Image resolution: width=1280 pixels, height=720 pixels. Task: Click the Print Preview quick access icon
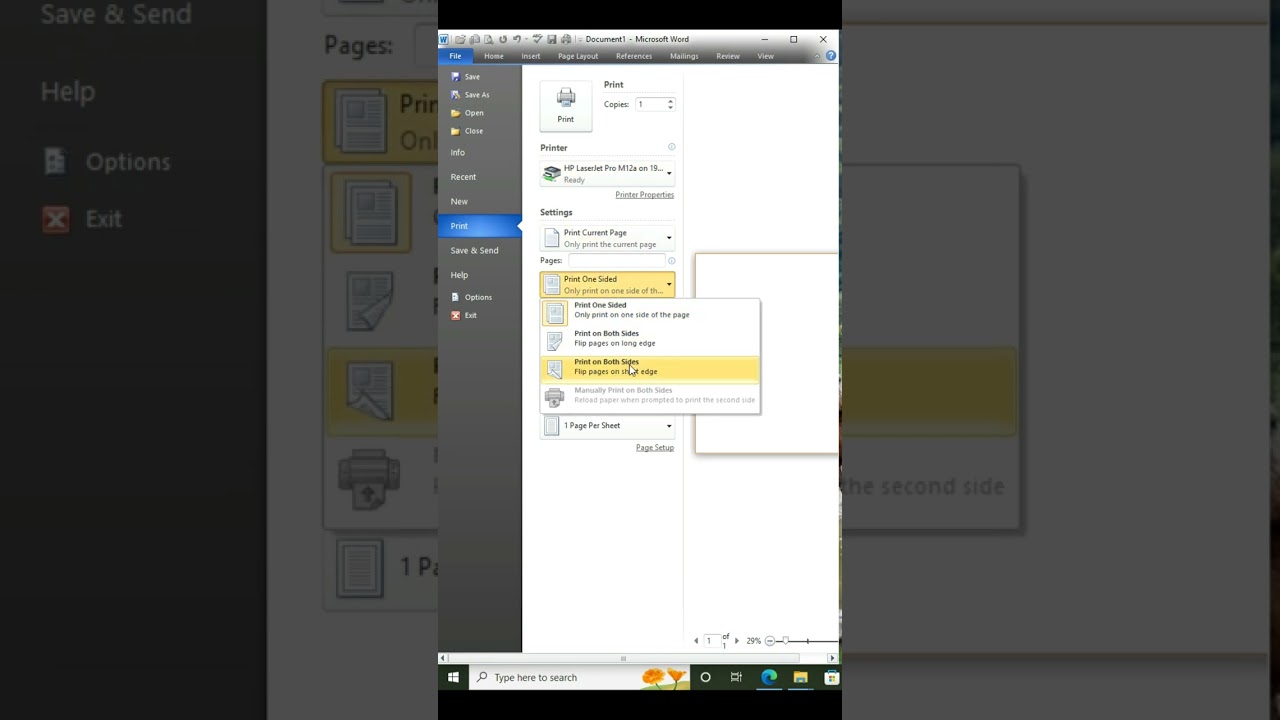coord(488,39)
